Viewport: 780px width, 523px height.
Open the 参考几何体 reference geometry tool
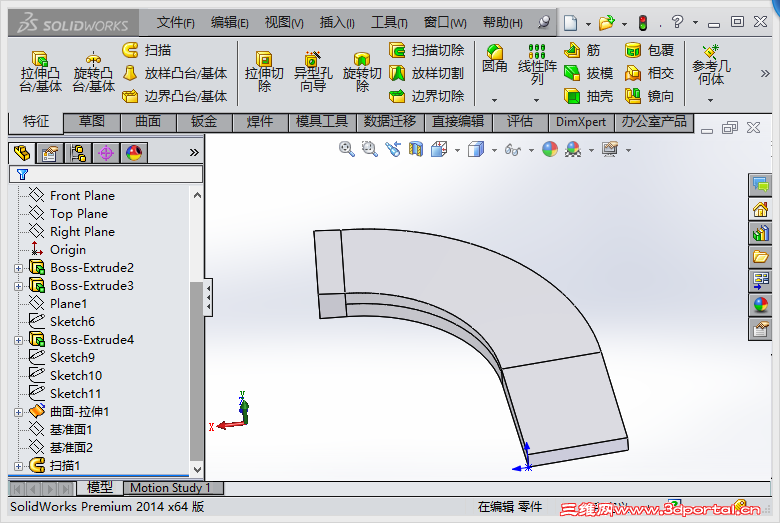(x=711, y=65)
